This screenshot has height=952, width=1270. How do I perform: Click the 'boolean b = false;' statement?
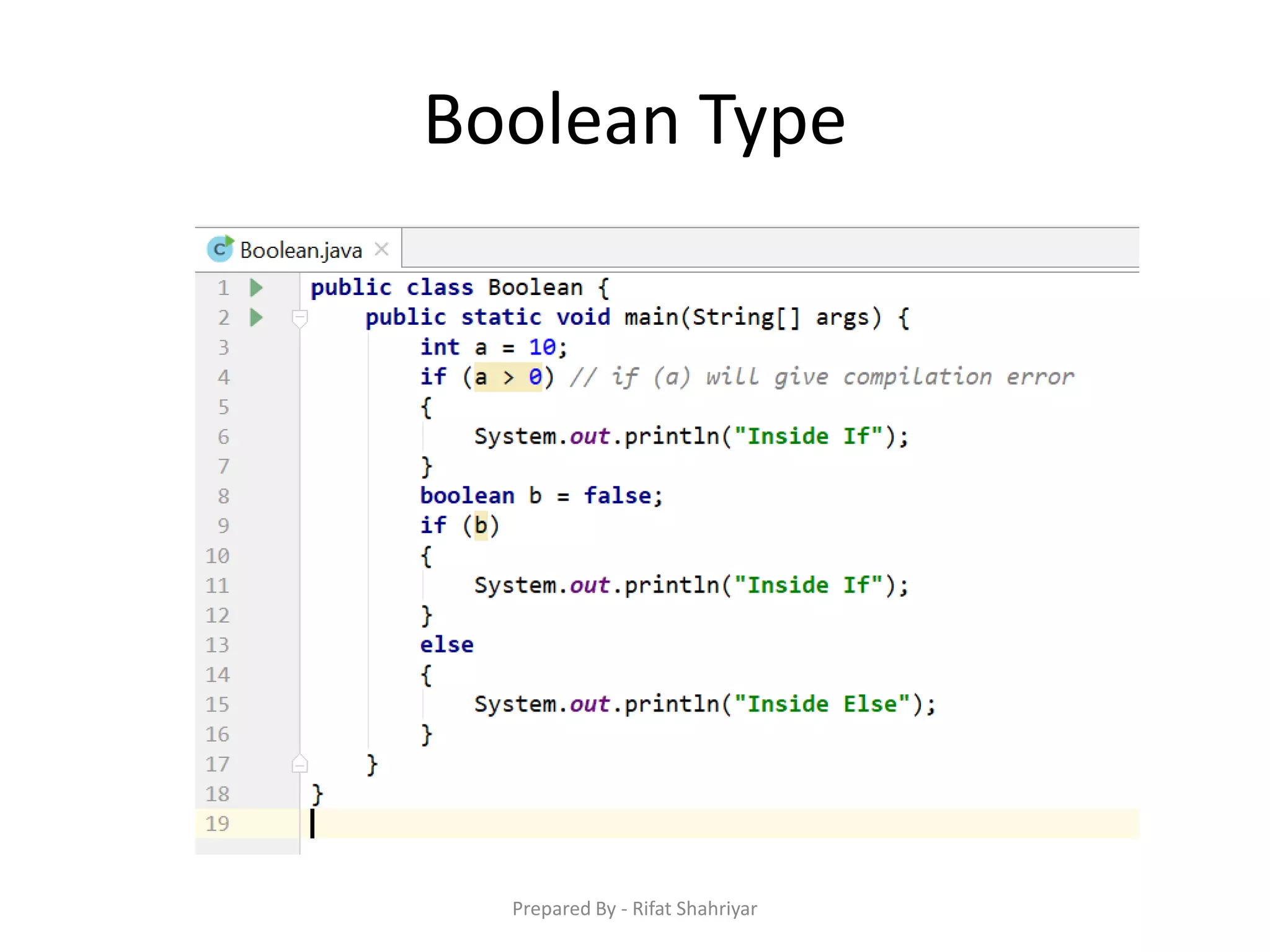[541, 496]
